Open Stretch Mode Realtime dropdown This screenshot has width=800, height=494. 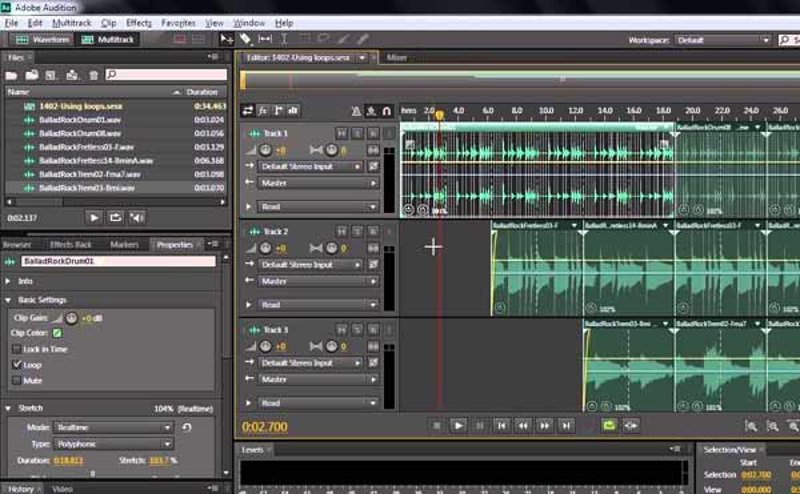113,427
